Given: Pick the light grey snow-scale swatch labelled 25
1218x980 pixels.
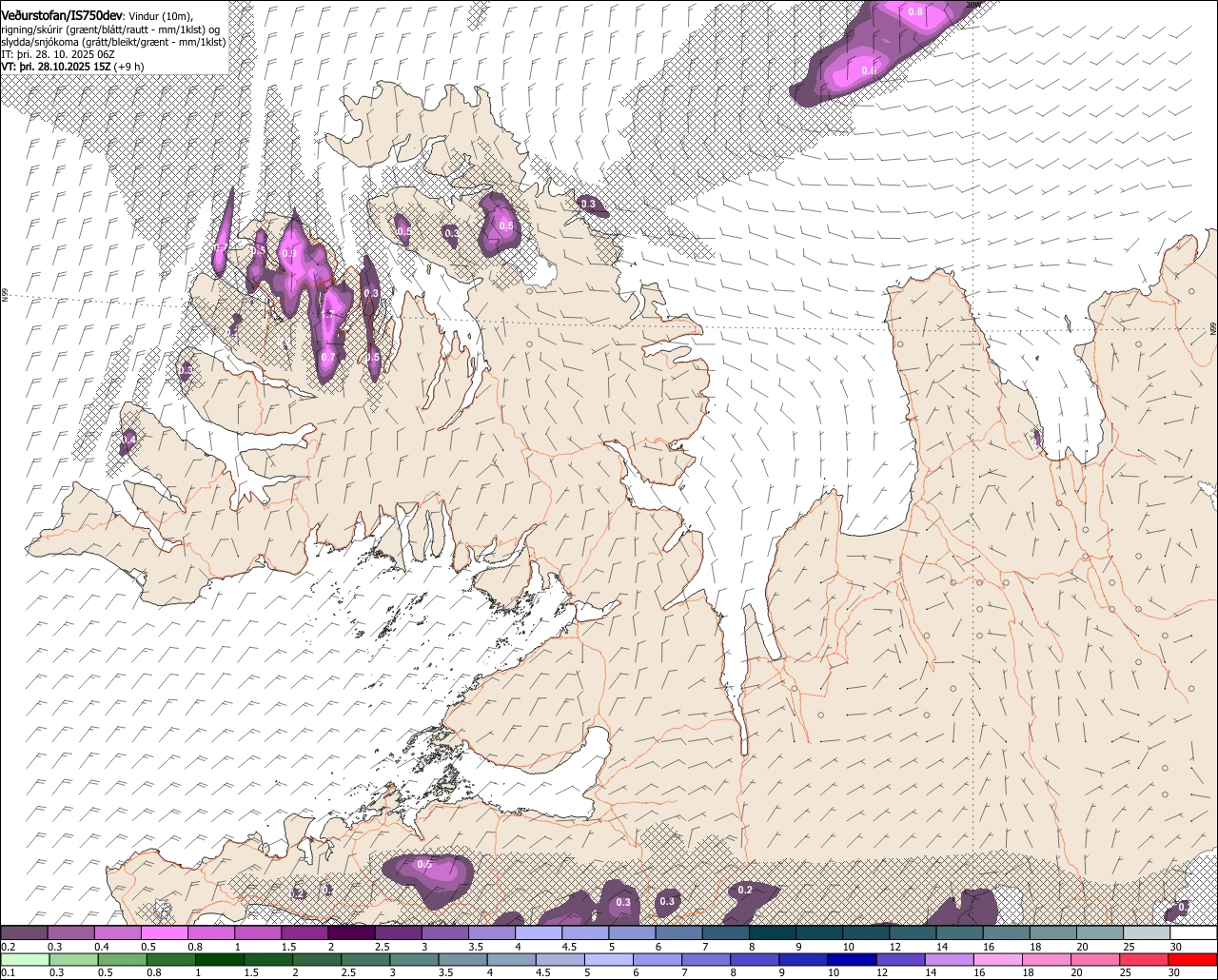Looking at the screenshot, I should tap(1147, 932).
